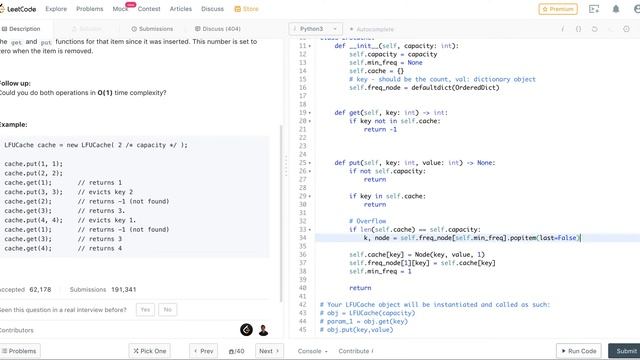Click the 'Follow up:' heading text
The height and width of the screenshot is (360, 640).
pyautogui.click(x=15, y=83)
